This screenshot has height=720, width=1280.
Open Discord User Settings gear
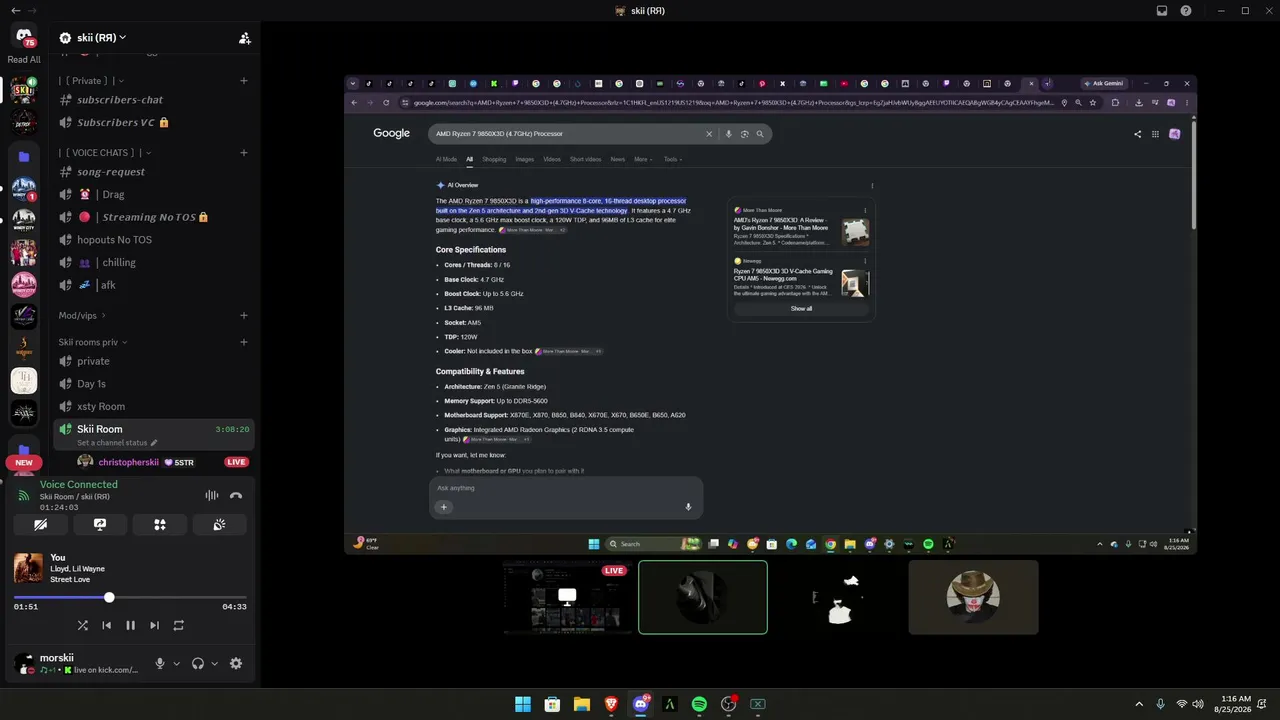(236, 663)
